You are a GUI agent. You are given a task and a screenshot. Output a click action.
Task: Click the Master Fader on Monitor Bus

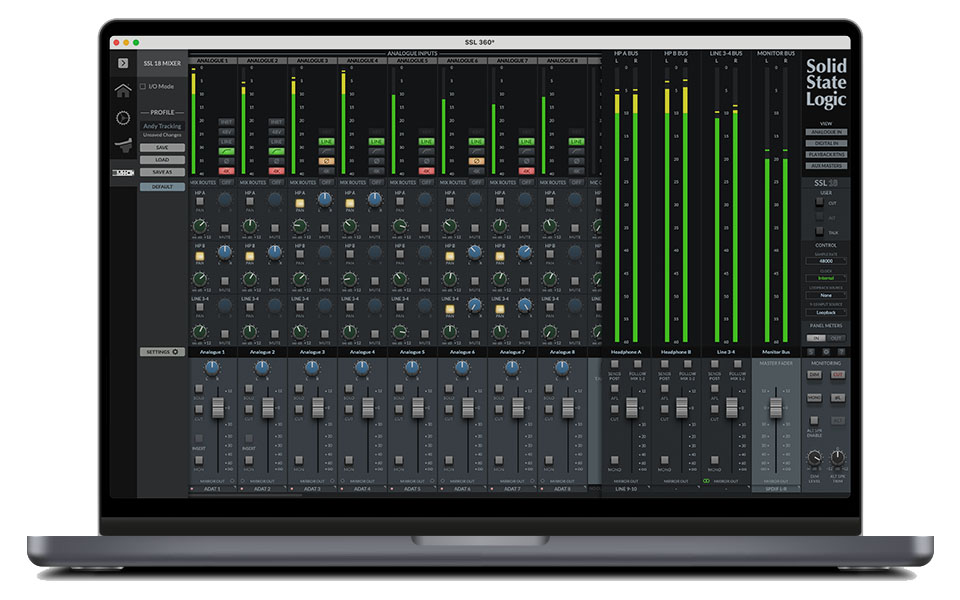pos(776,407)
